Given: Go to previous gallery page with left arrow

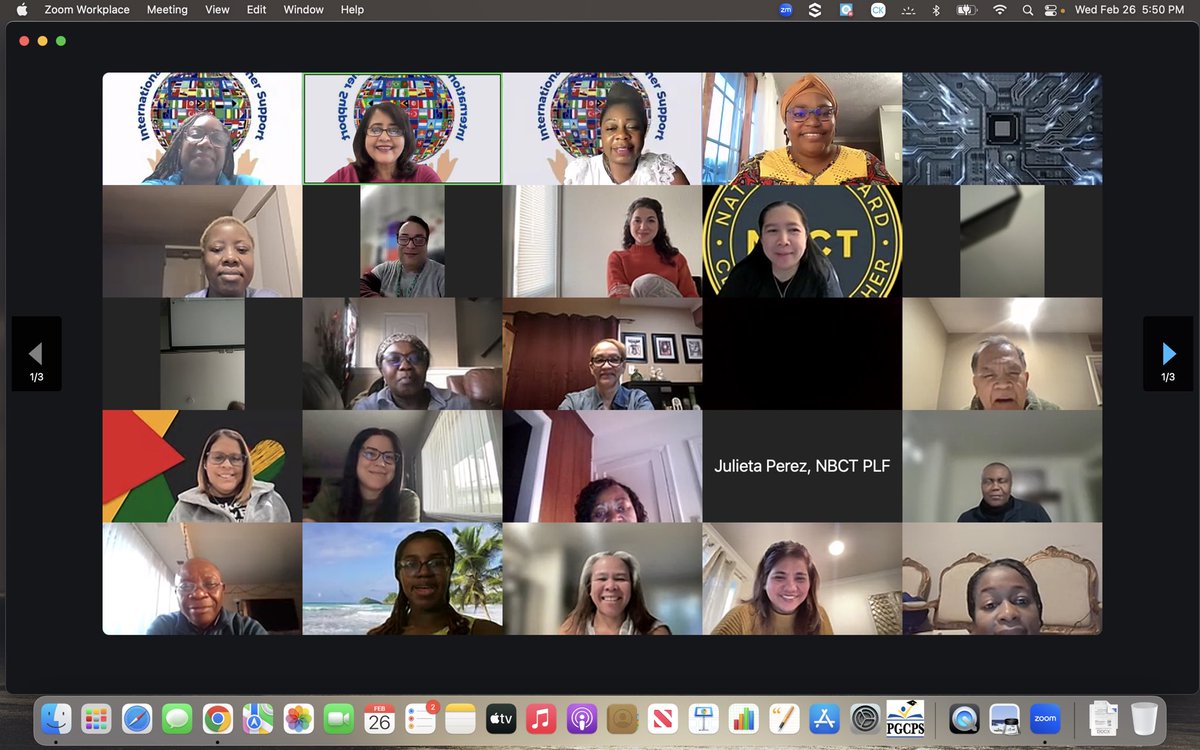Looking at the screenshot, I should click(x=36, y=354).
